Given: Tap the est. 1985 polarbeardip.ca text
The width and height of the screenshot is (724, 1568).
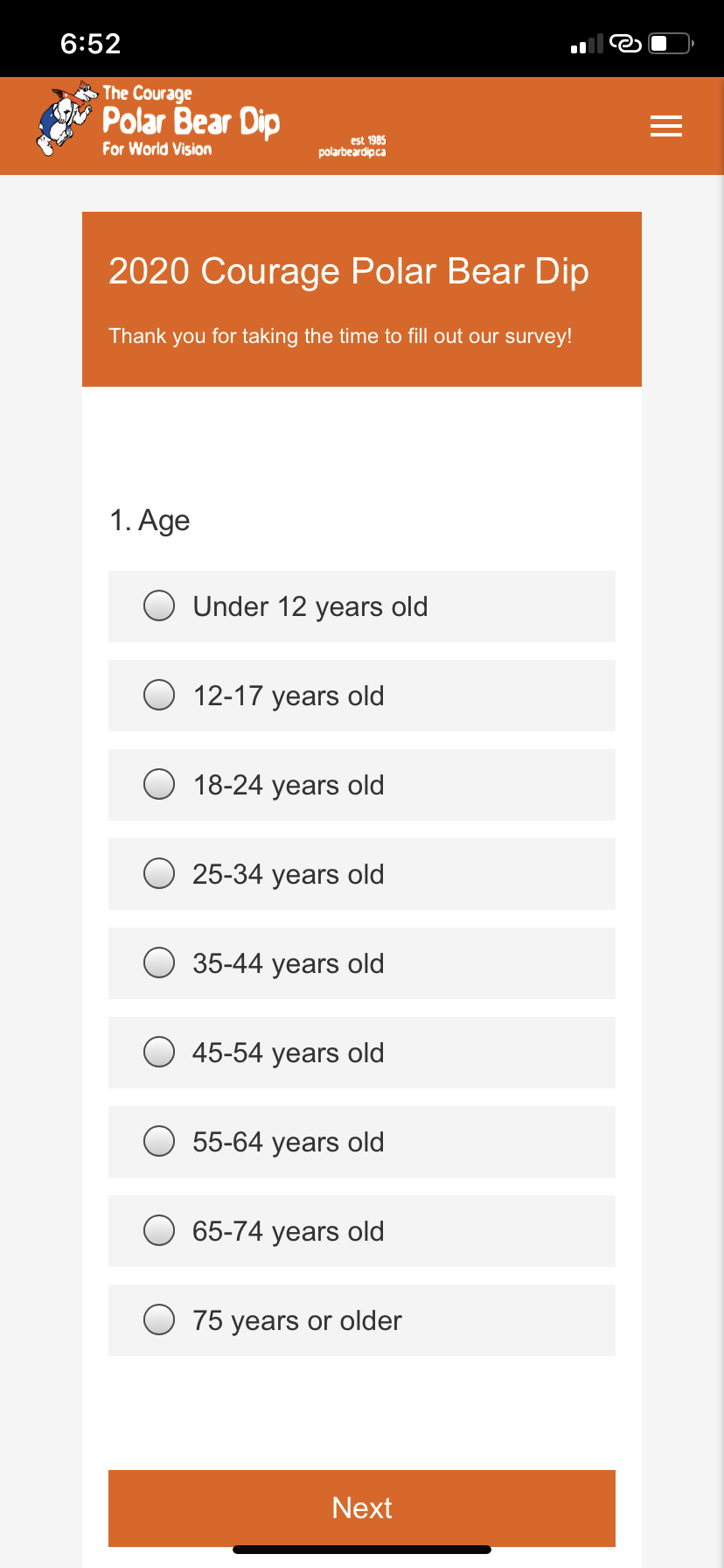Looking at the screenshot, I should 352,146.
